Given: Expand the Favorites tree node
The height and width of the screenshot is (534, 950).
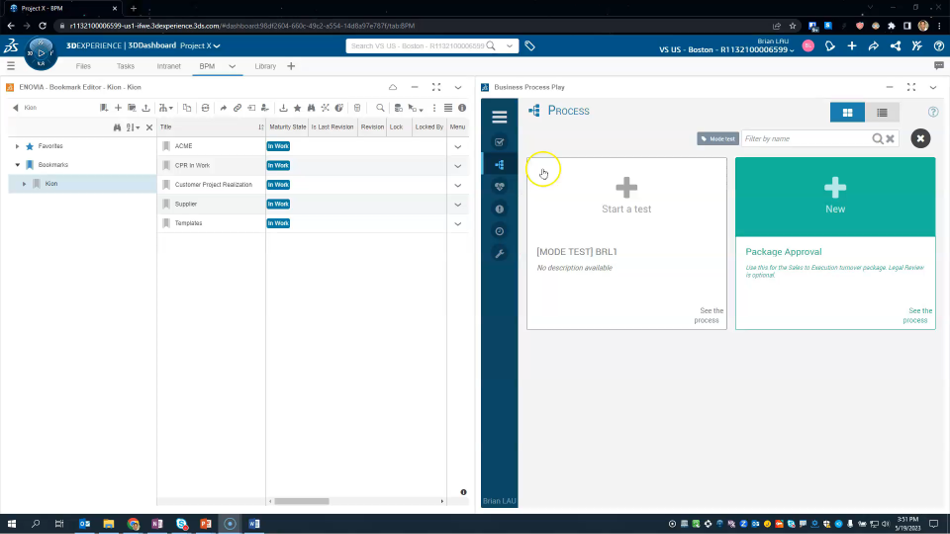Looking at the screenshot, I should [x=17, y=146].
